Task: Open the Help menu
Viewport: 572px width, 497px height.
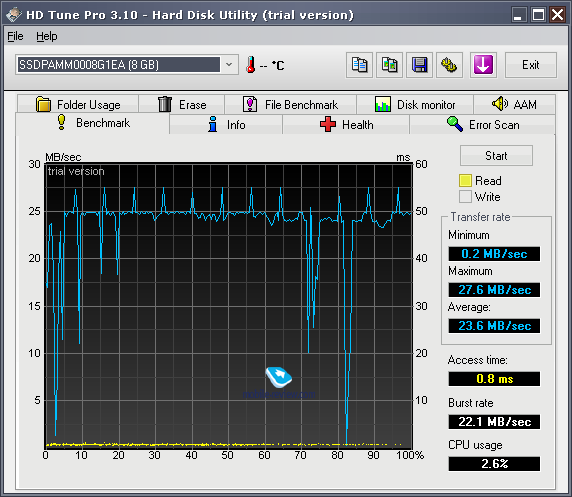Action: click(x=47, y=36)
